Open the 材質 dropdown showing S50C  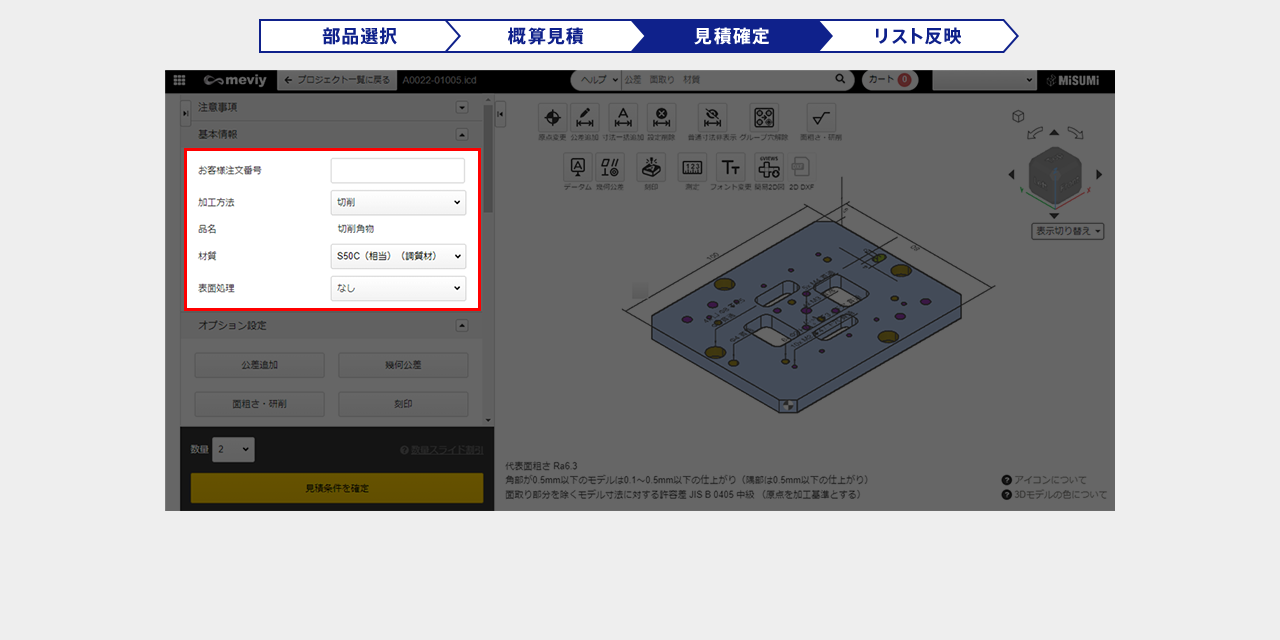[398, 257]
